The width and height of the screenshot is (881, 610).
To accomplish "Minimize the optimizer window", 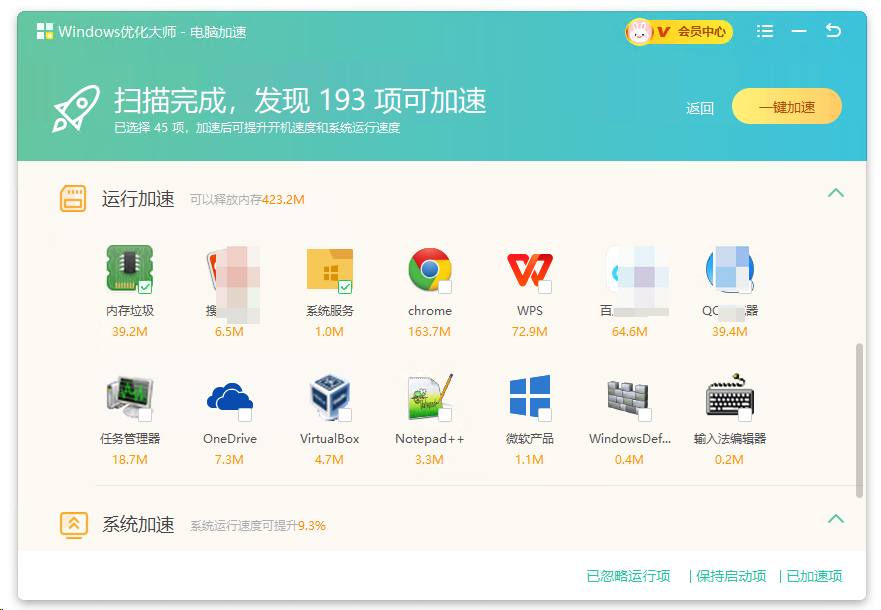I will click(x=799, y=31).
